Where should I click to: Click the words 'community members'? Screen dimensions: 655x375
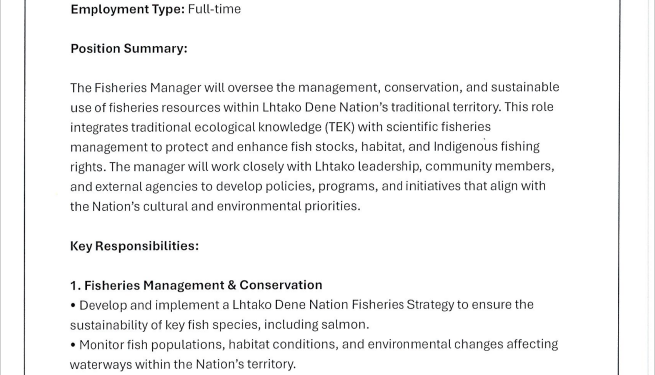pos(488,166)
